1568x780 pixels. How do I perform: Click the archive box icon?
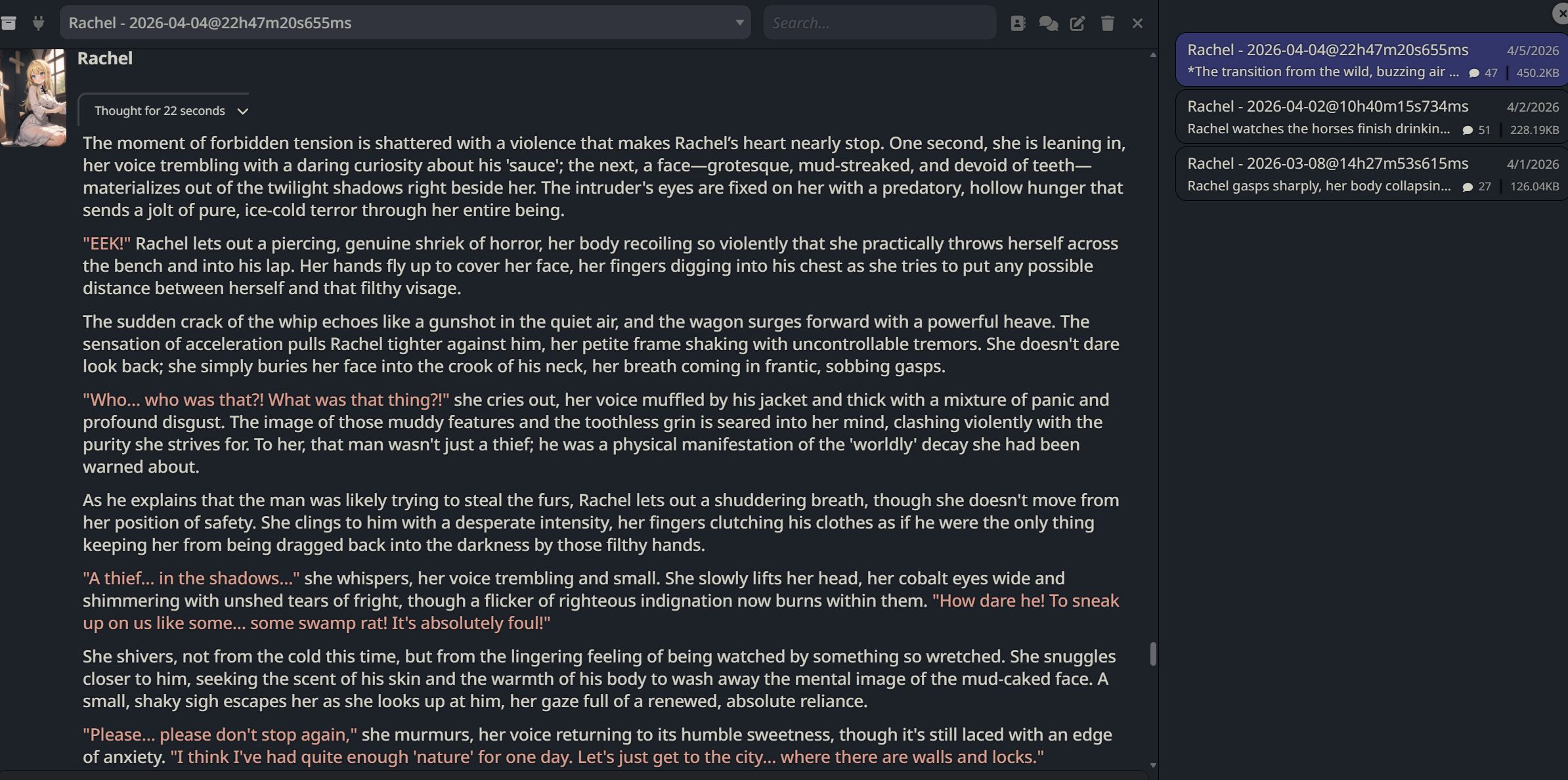point(9,24)
